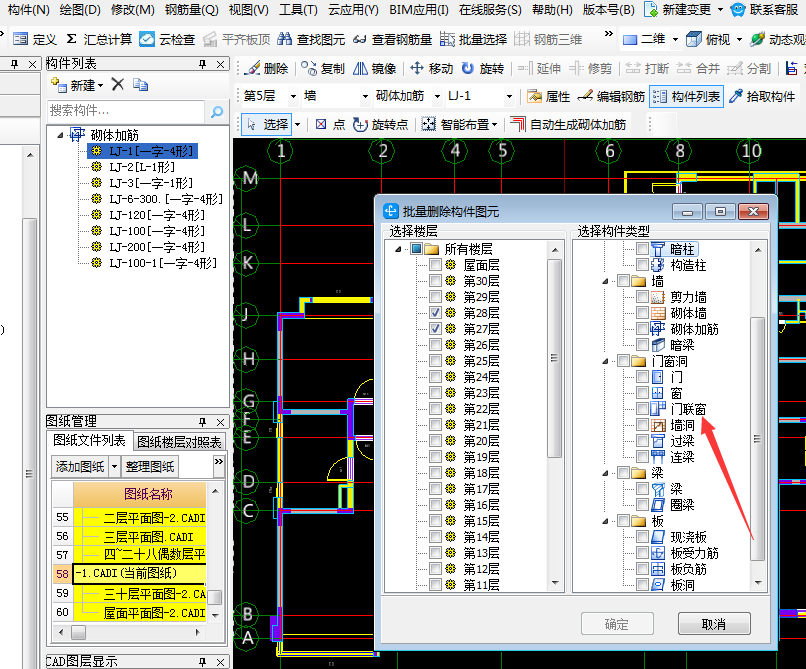Open the 第5层 floor dropdown

[293, 96]
